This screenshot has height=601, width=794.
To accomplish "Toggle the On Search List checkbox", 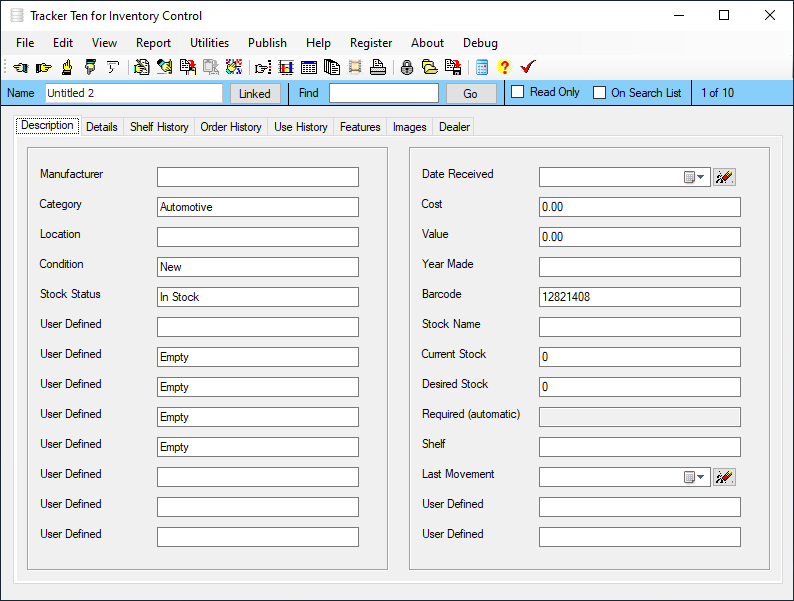I will [x=600, y=93].
